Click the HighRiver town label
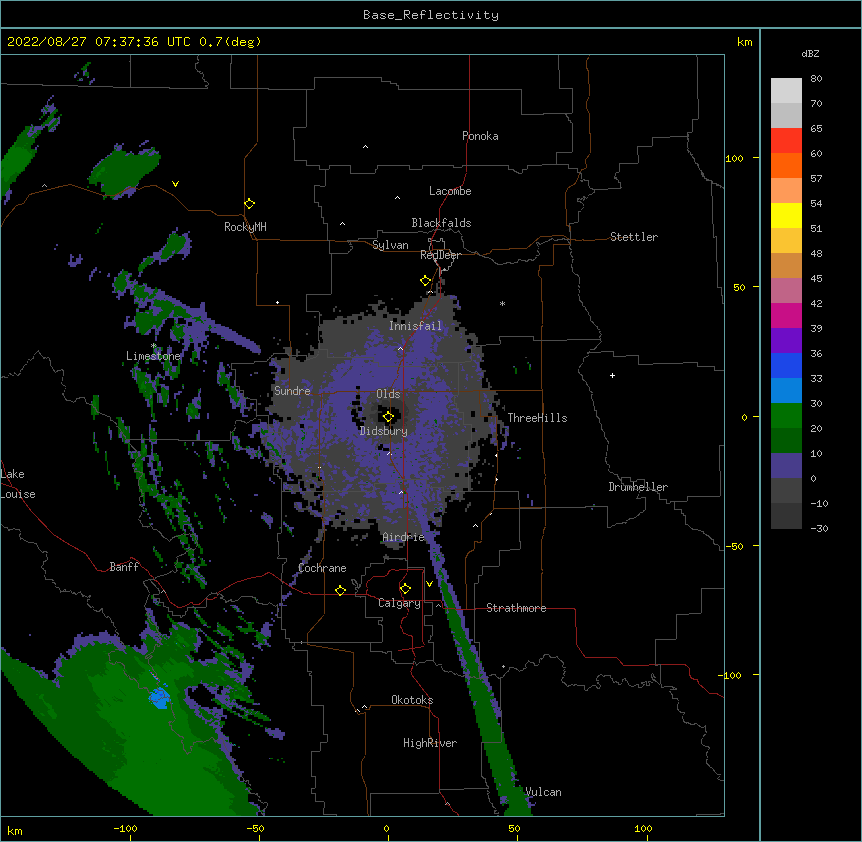This screenshot has height=842, width=862. click(x=430, y=743)
